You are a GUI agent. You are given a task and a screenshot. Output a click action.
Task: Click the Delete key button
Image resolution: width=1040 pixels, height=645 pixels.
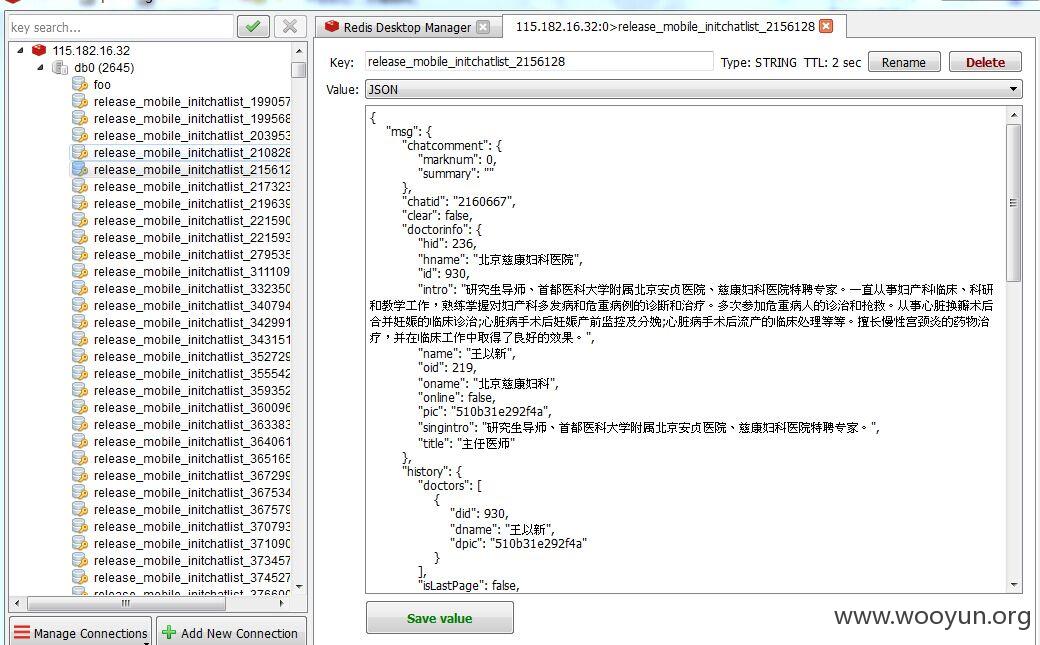[x=985, y=62]
